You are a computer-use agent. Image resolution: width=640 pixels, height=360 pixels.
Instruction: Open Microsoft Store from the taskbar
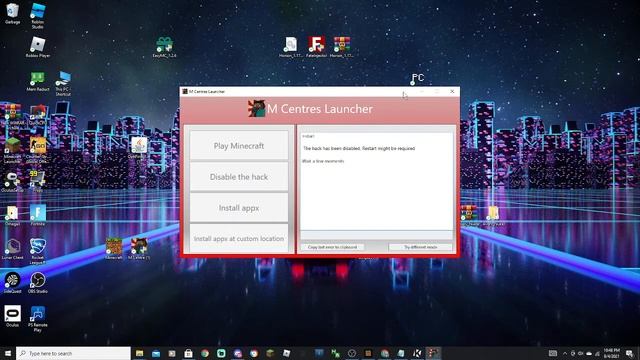coord(188,353)
